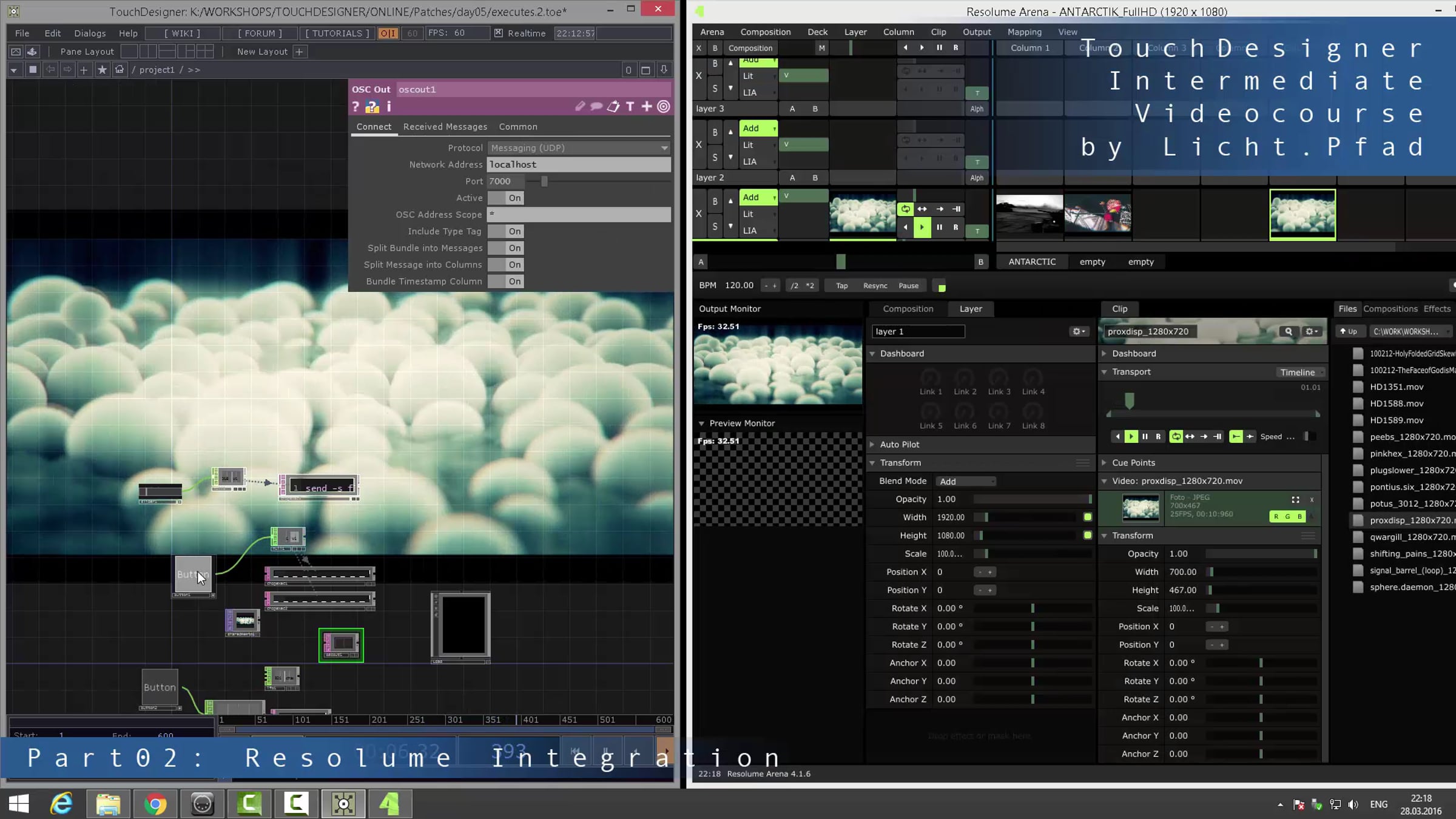Collapse the layer Dashboard section
This screenshot has width=1456, height=819.
(x=872, y=354)
